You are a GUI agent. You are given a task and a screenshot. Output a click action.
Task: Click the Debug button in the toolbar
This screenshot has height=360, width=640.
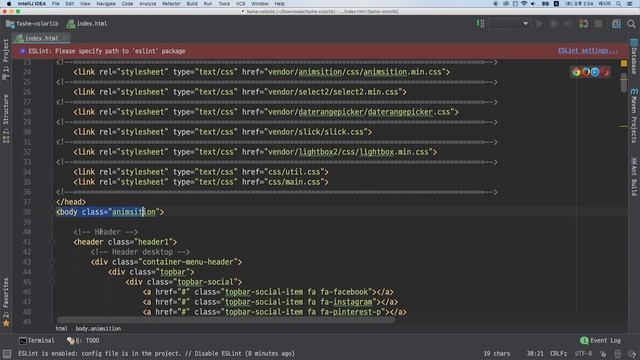(x=554, y=24)
